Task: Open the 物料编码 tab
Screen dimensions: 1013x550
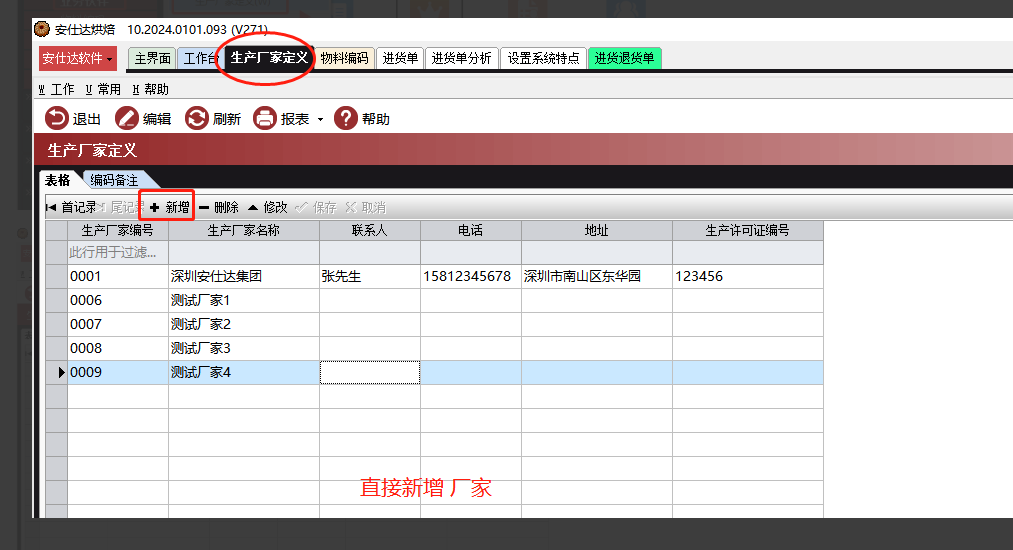Action: pyautogui.click(x=344, y=59)
